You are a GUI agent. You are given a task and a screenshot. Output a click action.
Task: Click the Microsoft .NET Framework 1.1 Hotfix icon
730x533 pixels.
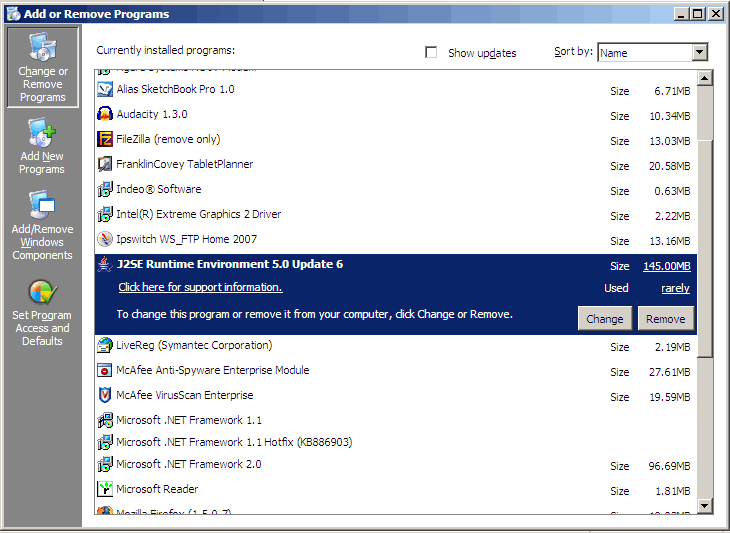[105, 442]
